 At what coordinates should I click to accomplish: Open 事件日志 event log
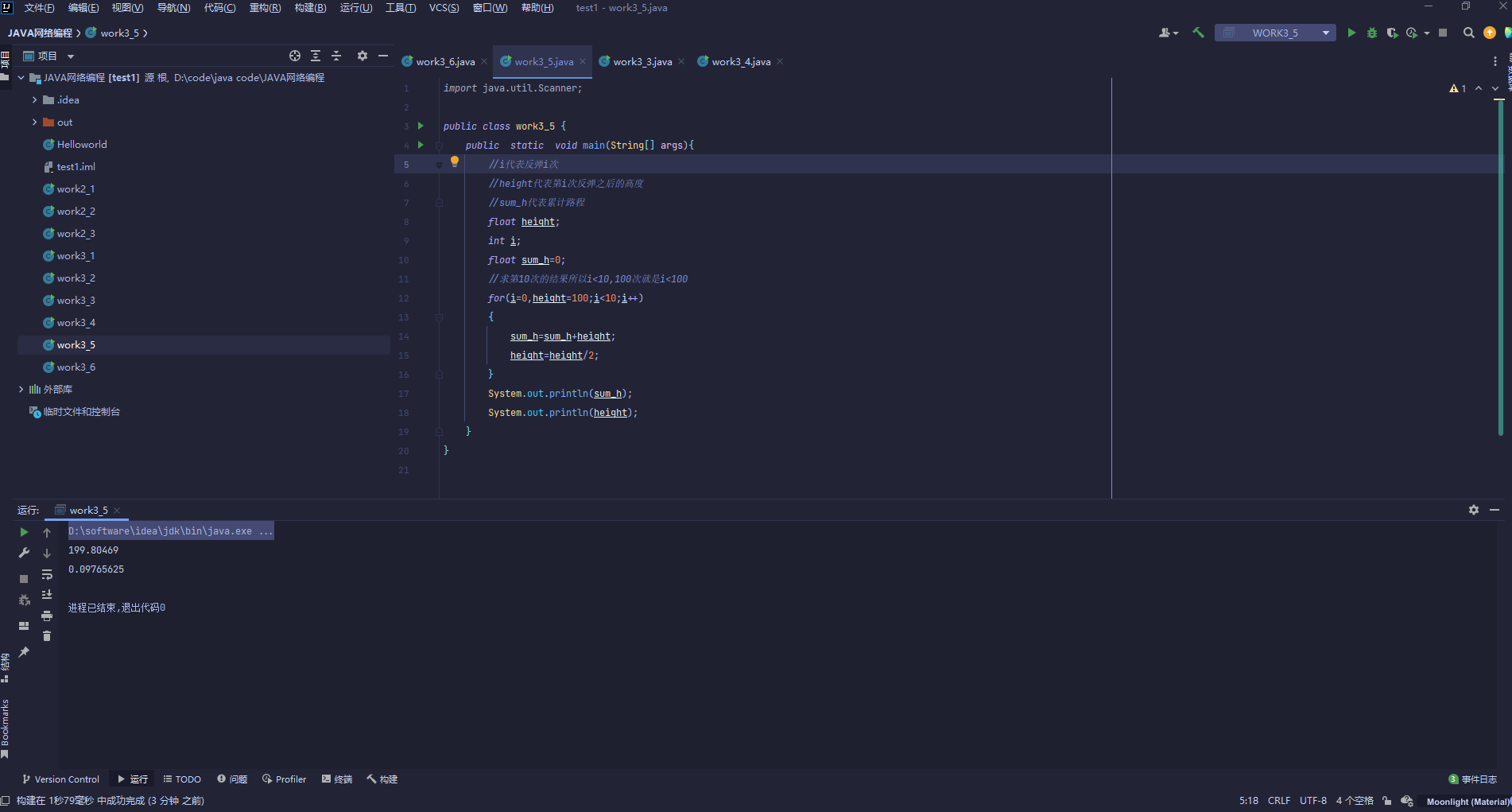click(1473, 779)
